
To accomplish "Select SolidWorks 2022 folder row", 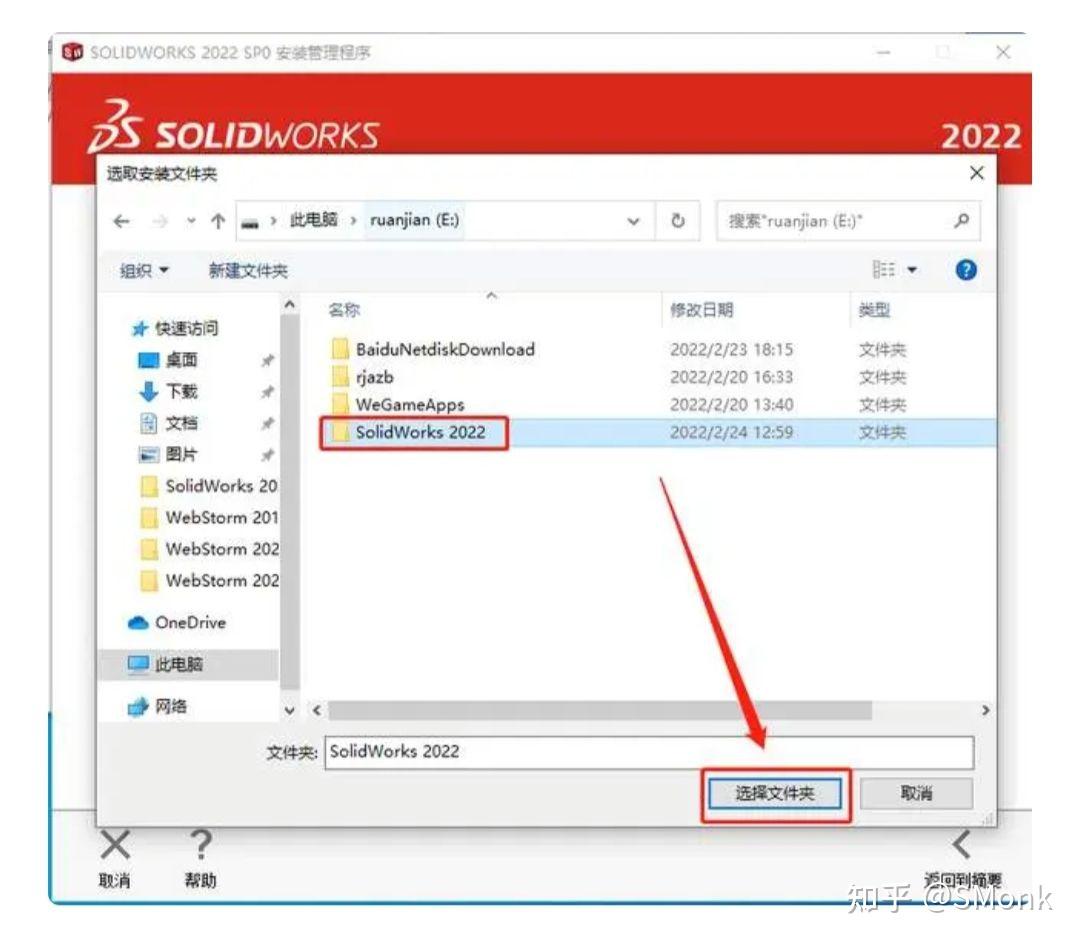I will point(658,433).
